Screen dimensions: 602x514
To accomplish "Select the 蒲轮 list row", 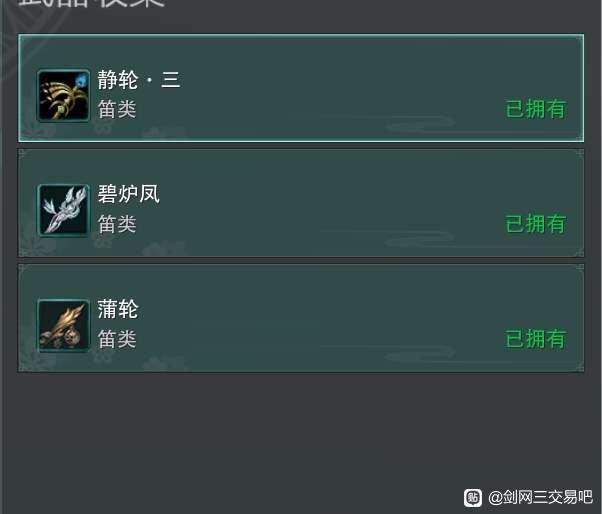I will click(301, 318).
